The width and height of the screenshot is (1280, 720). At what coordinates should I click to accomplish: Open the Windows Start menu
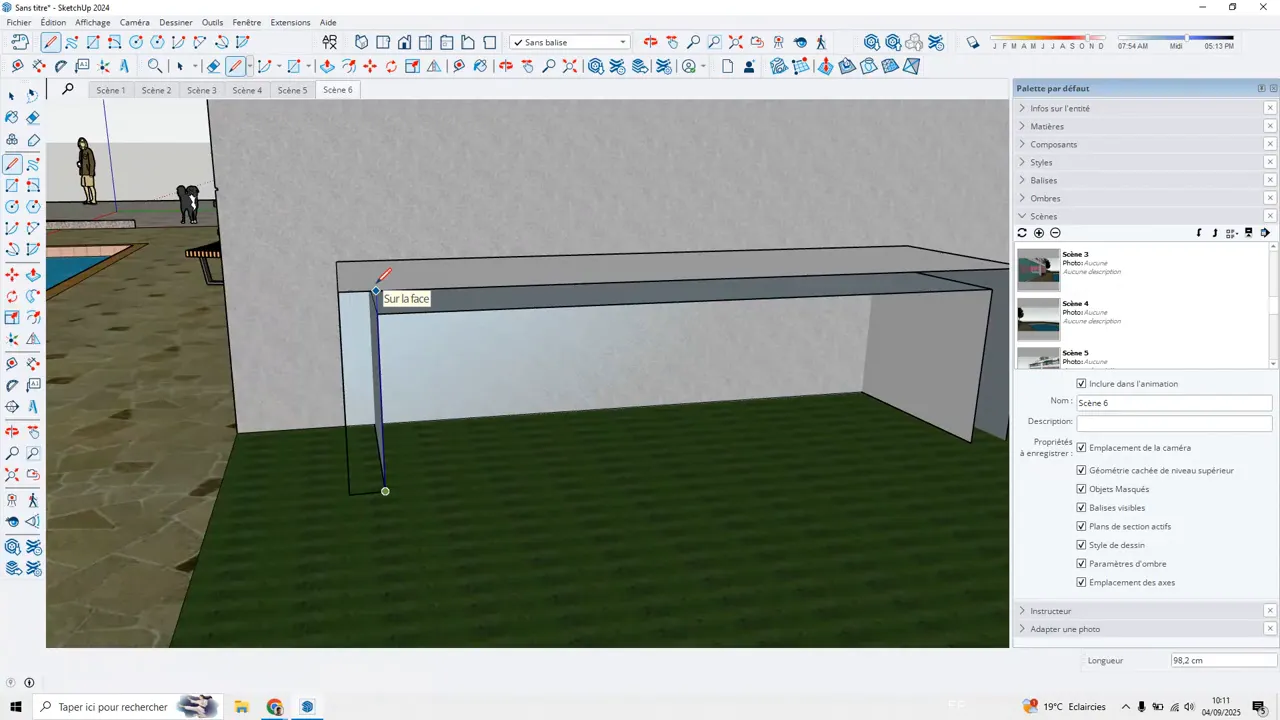[x=16, y=707]
